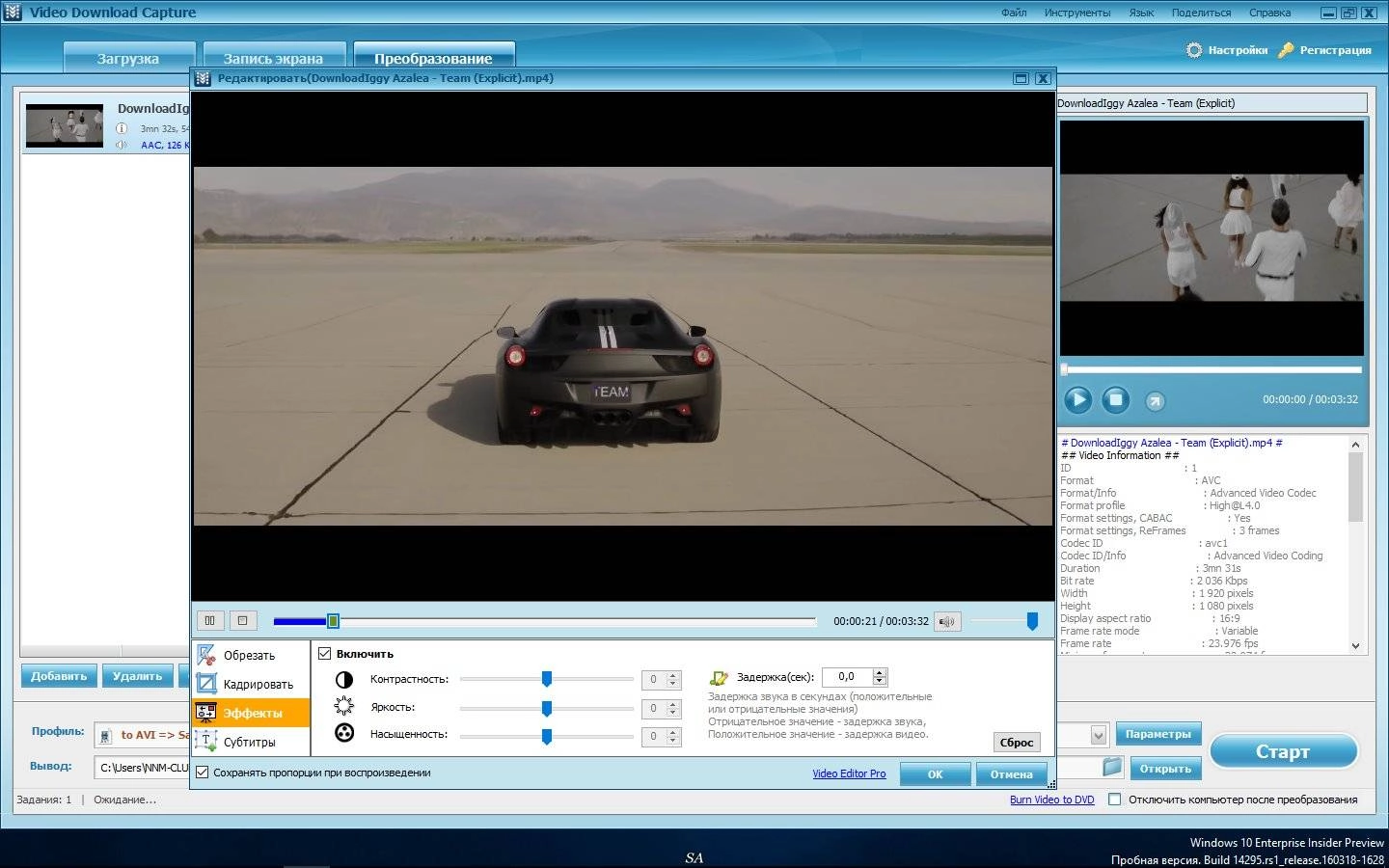Stop the preview in the main window
This screenshot has height=868, width=1389.
1116,399
